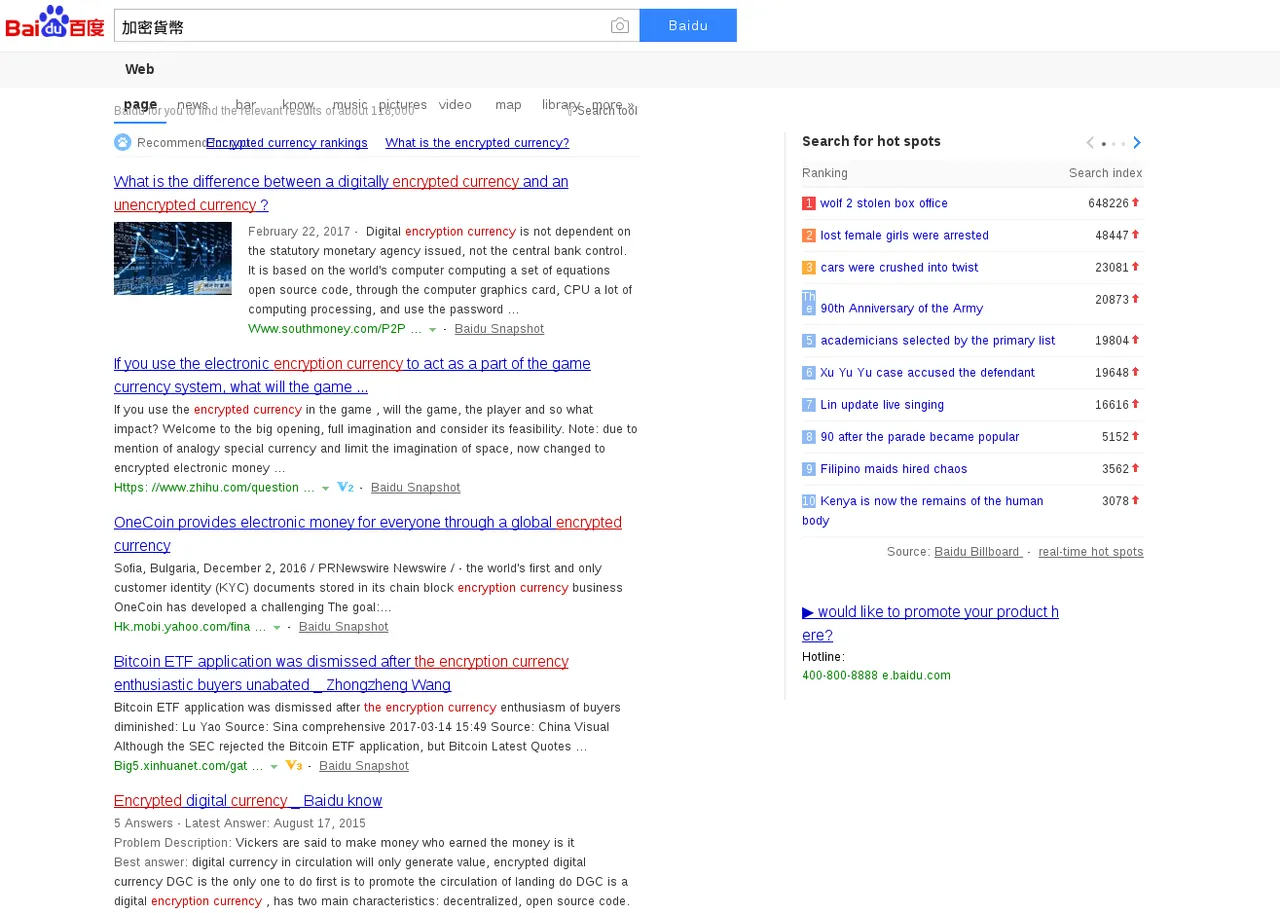The image size is (1280, 913).
Task: Open hot spot 90 after the parade
Action: click(920, 437)
